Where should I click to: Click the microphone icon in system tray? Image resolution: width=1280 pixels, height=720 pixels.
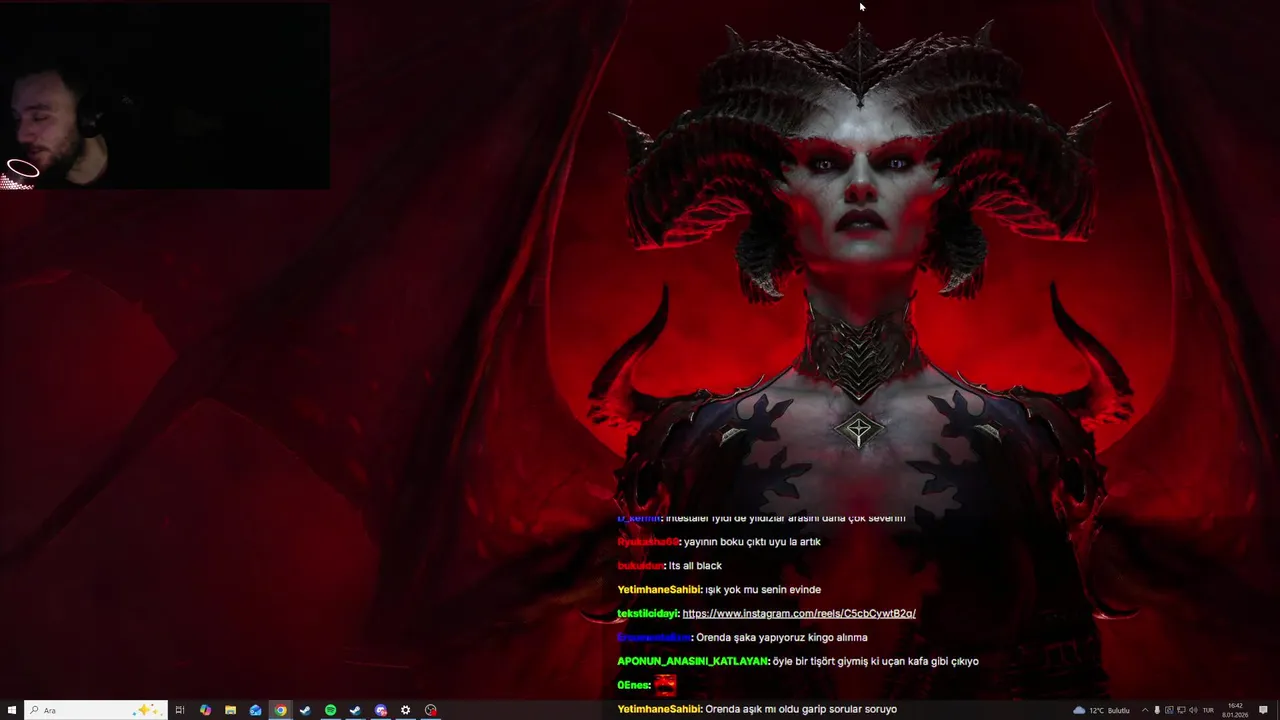[x=1157, y=710]
